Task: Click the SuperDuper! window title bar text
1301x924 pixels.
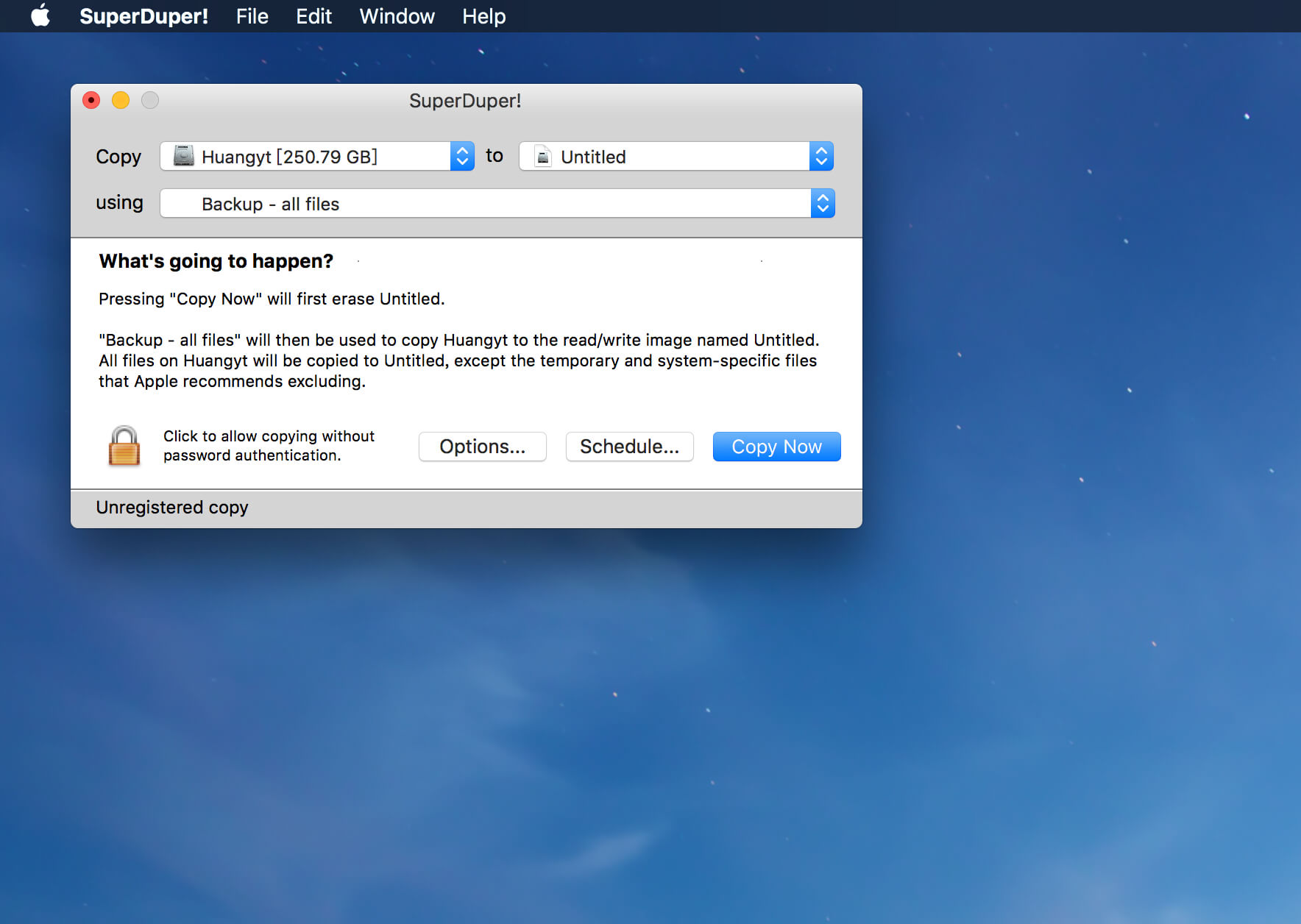Action: click(465, 101)
